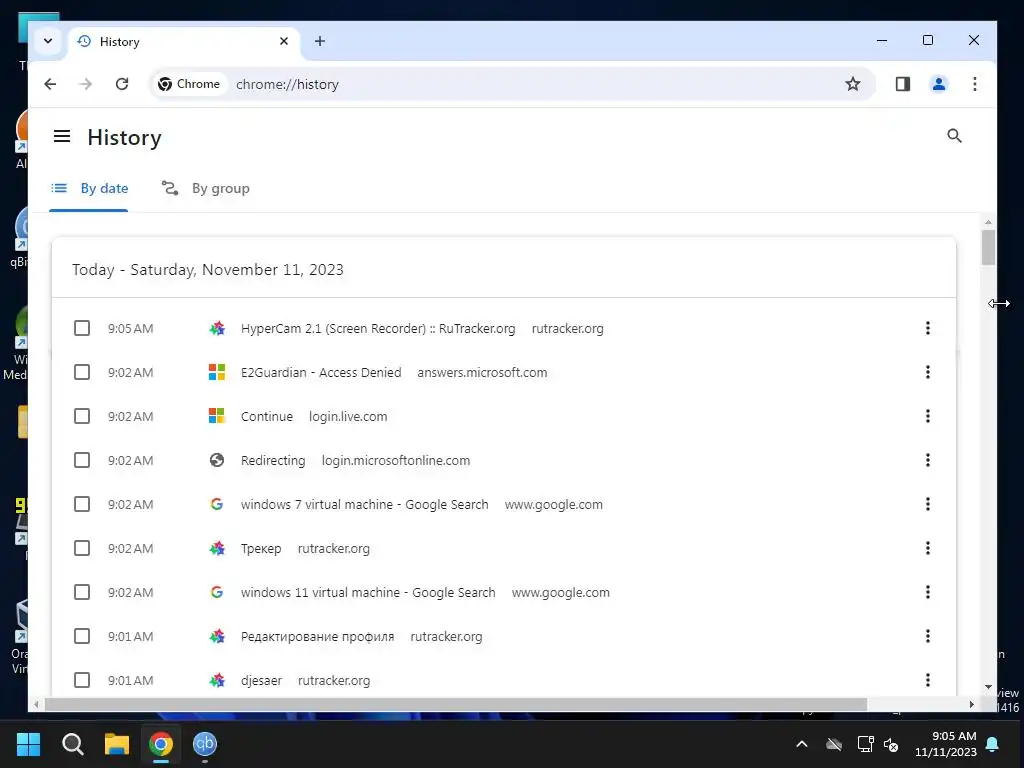Click the Microsoft favicon on E2Guardian row
Viewport: 1024px width, 768px height.
[x=217, y=372]
